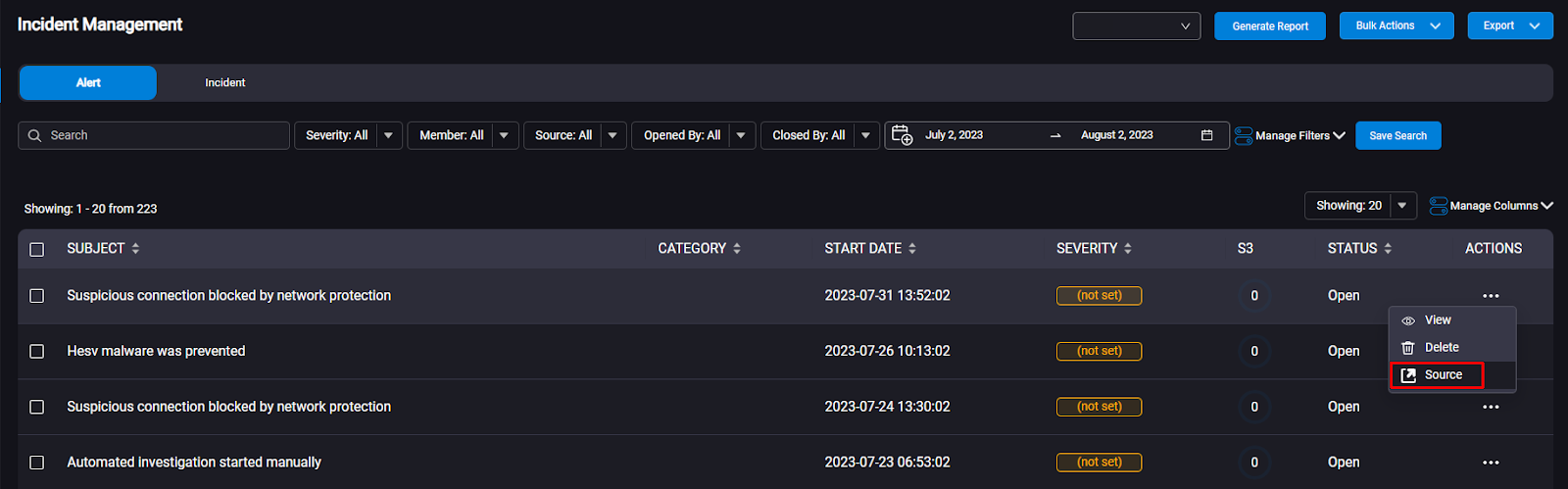
Task: Sort by the SUBJECT column arrows
Action: (x=135, y=249)
